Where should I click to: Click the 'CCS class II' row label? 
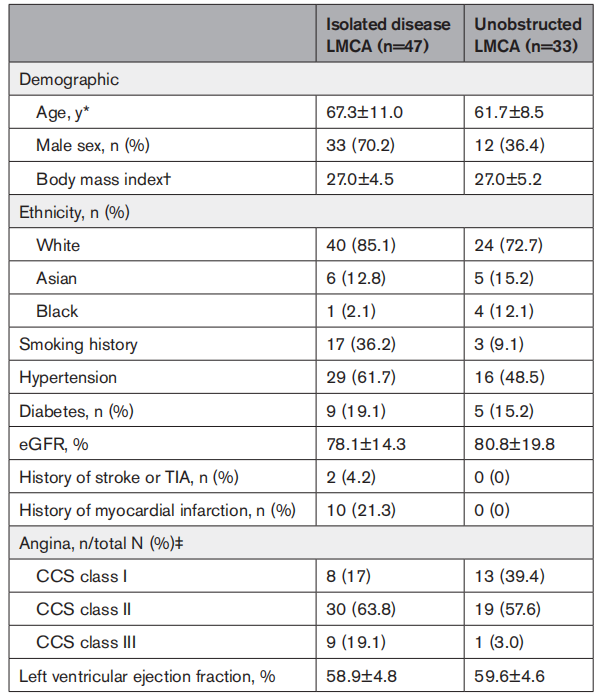(x=82, y=609)
